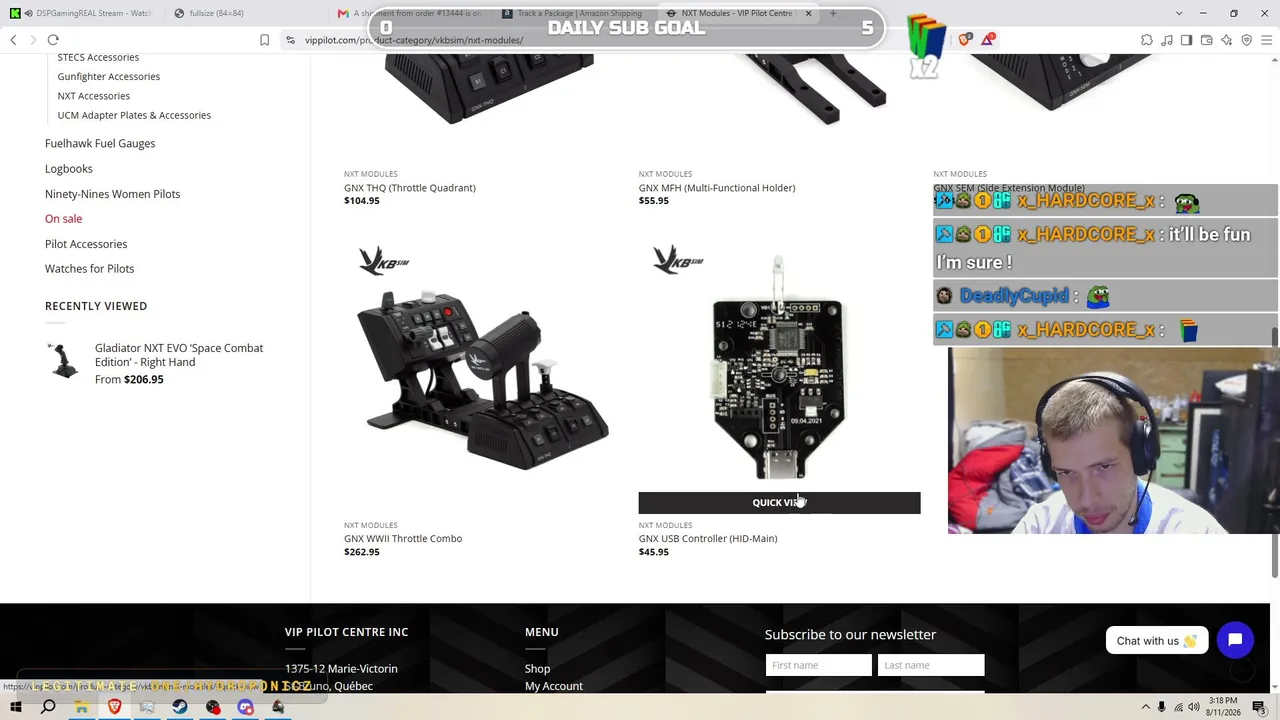Open Ninety-Nines Women Pilots category

113,194
